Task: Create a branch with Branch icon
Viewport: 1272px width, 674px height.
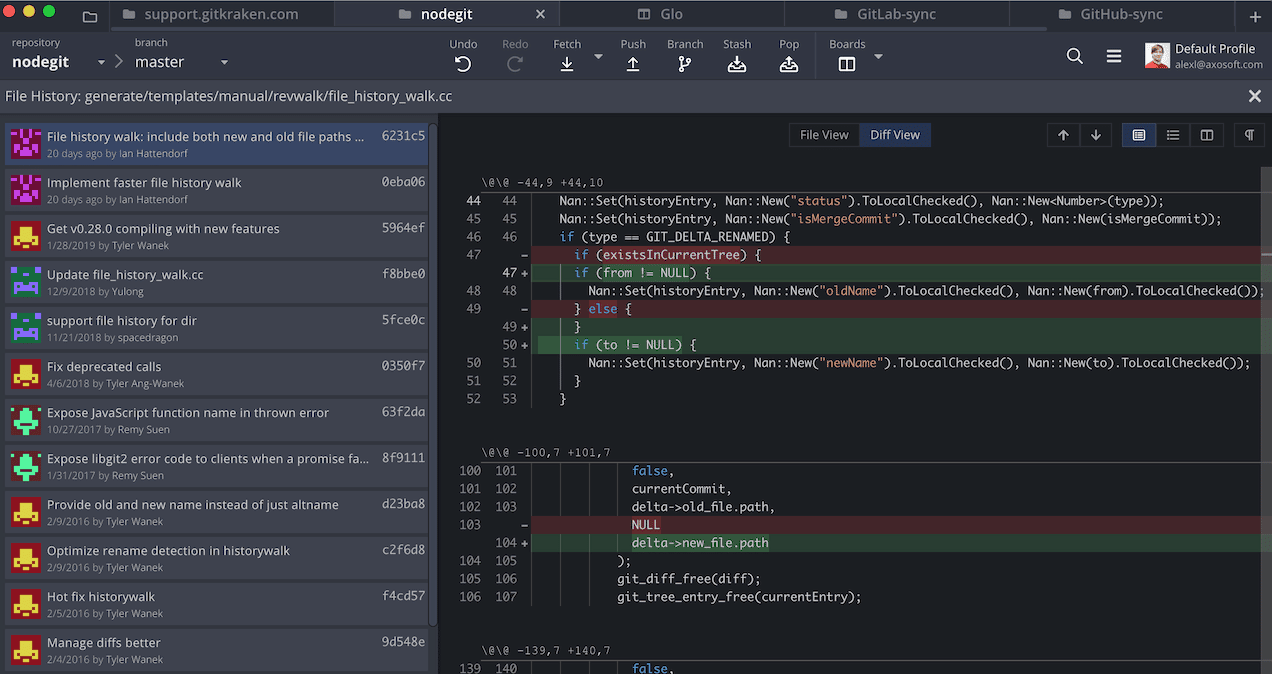Action: pyautogui.click(x=684, y=63)
